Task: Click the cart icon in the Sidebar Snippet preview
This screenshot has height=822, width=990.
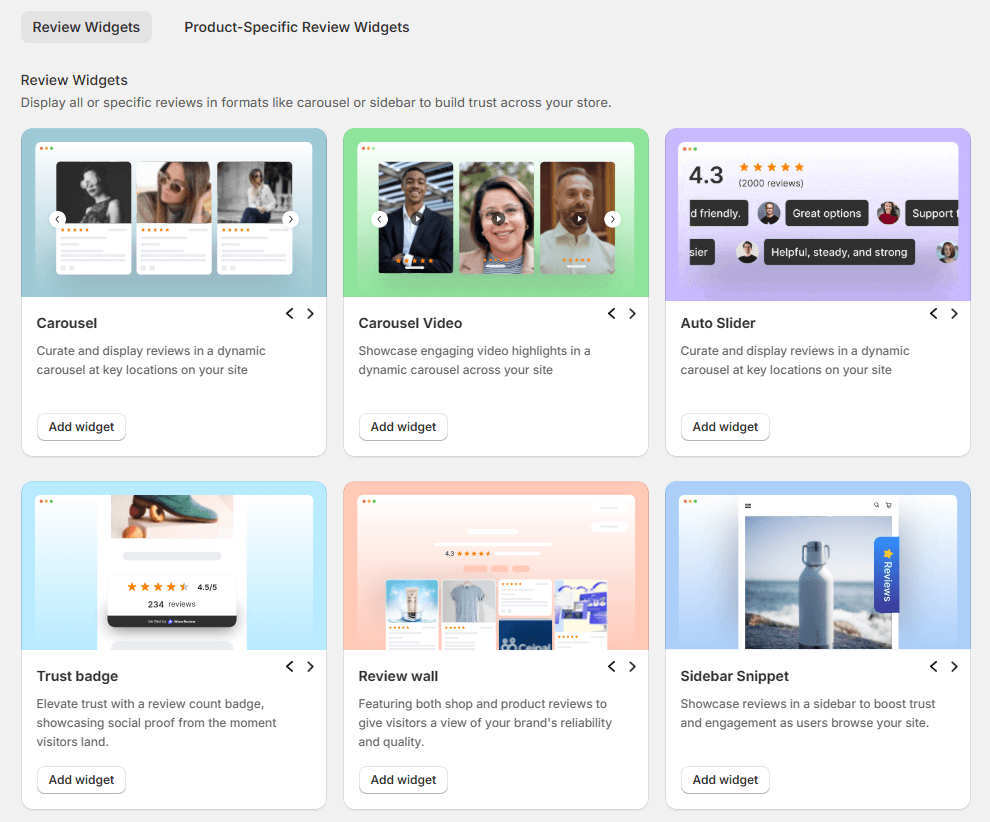Action: [888, 505]
